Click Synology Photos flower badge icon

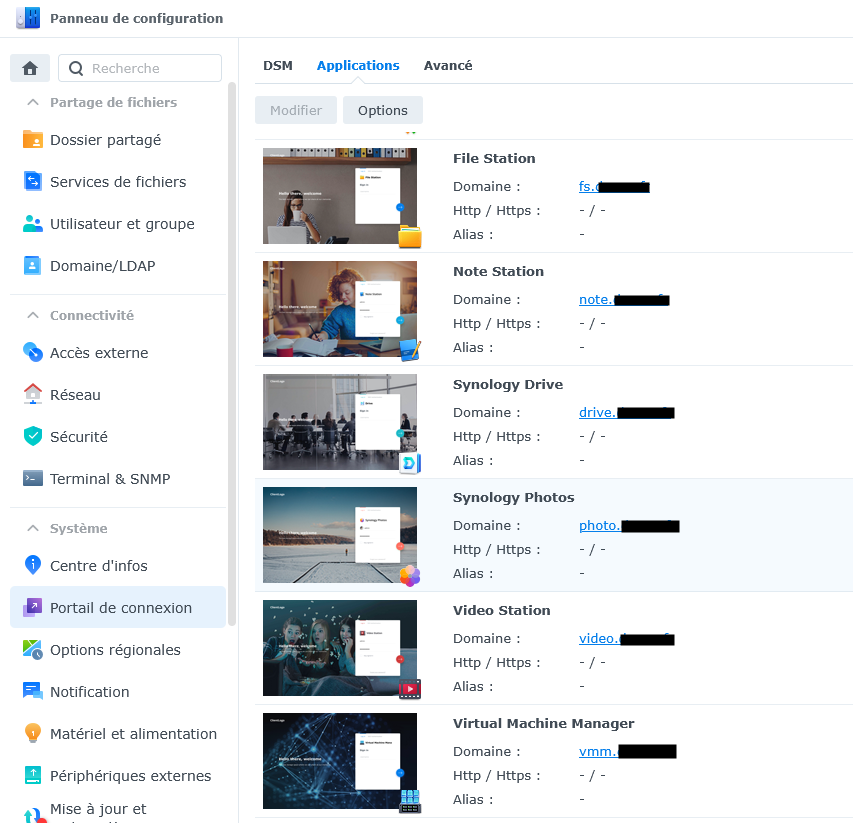pos(410,576)
